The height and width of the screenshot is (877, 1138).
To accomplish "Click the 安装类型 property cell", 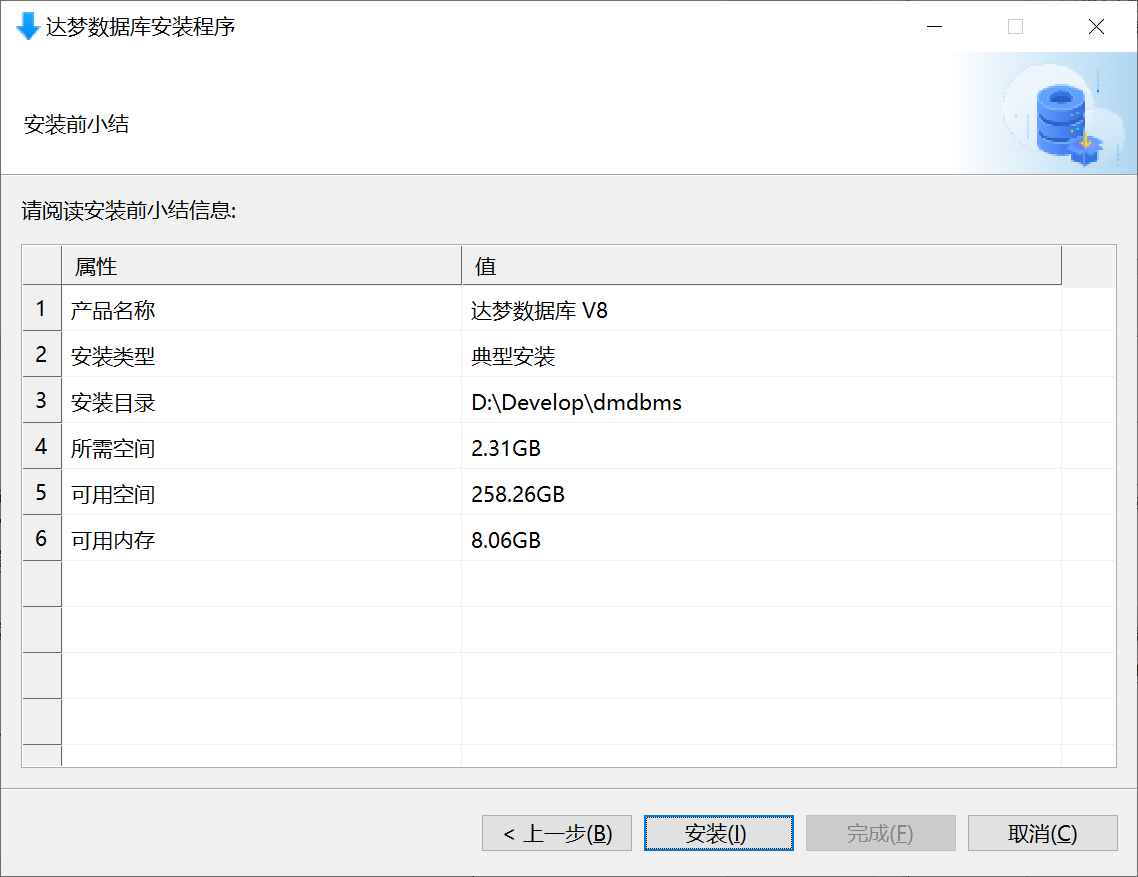I will click(x=261, y=355).
